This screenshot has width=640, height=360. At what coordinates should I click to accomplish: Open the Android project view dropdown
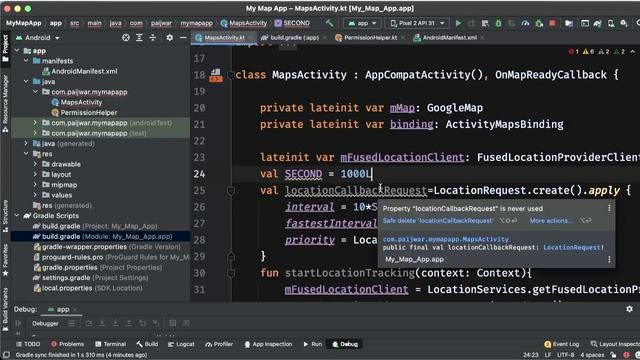(x=38, y=38)
